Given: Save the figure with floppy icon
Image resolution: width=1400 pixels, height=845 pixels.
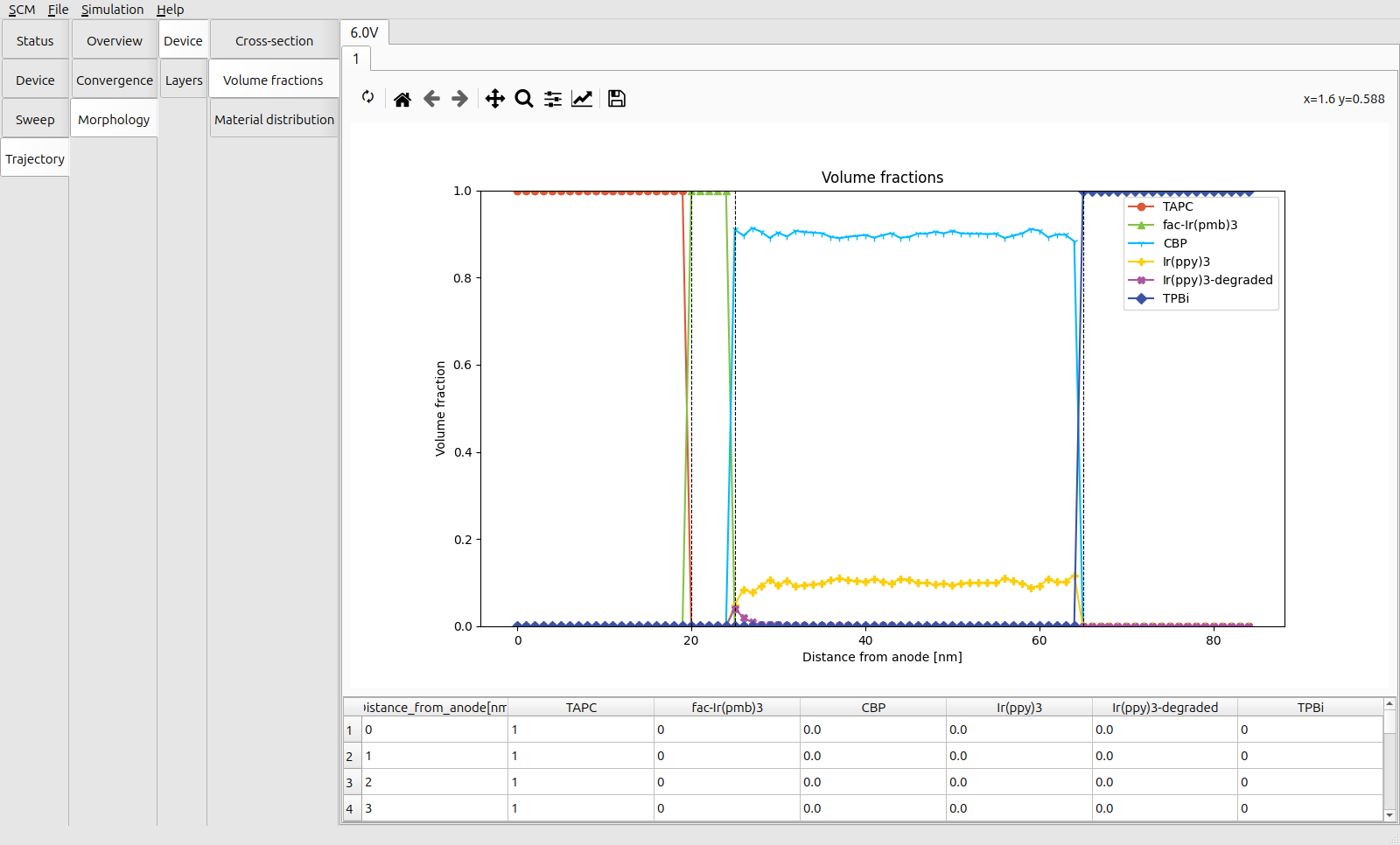Looking at the screenshot, I should (617, 99).
